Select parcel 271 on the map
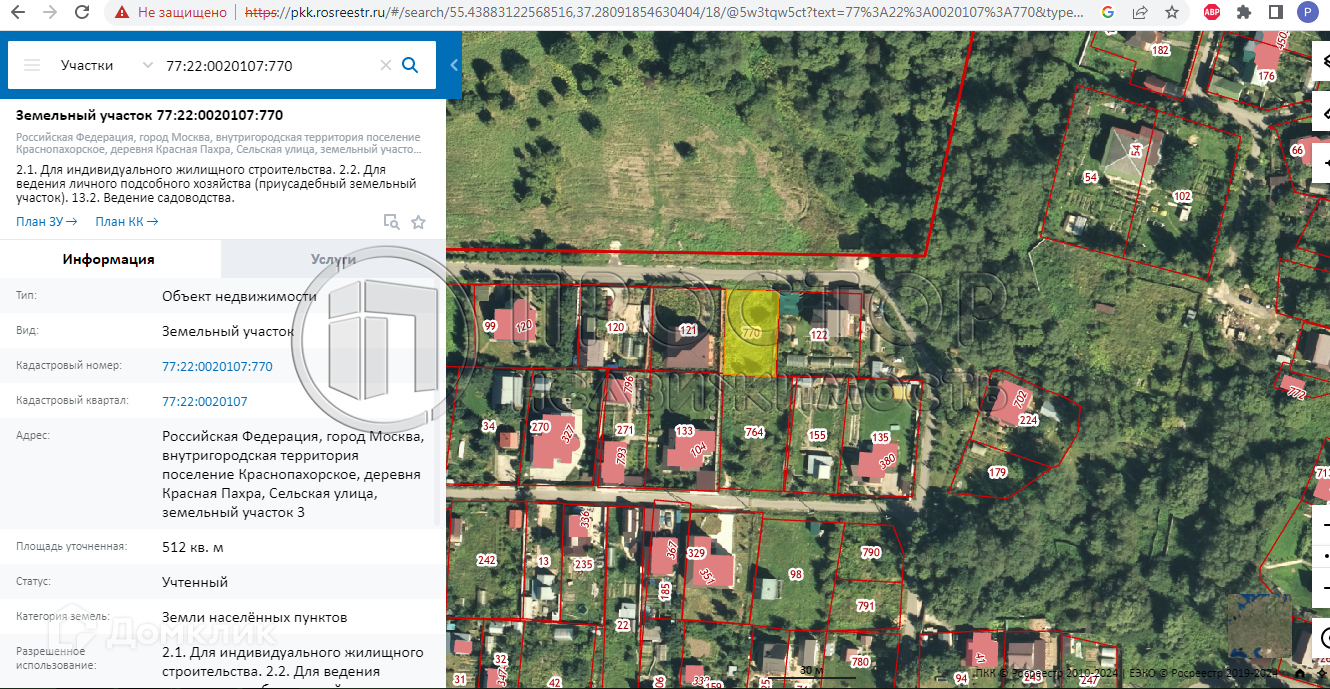The image size is (1330, 689). tap(625, 430)
